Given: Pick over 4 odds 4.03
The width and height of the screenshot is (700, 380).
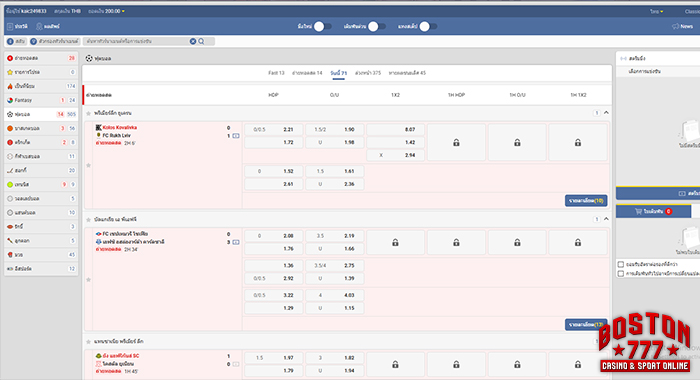Looking at the screenshot, I should [x=334, y=295].
